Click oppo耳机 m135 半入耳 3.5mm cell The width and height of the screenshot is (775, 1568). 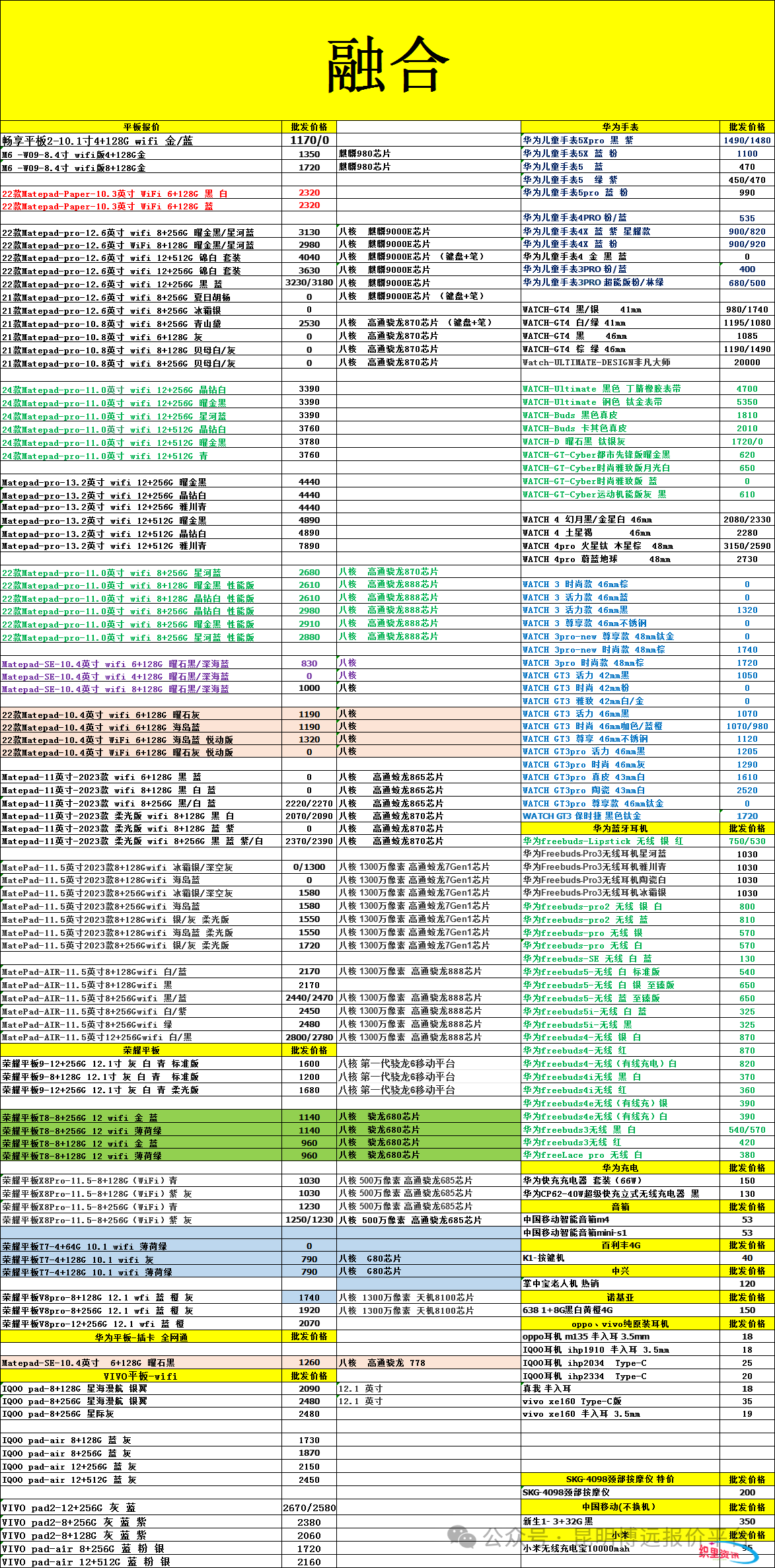tap(620, 1336)
